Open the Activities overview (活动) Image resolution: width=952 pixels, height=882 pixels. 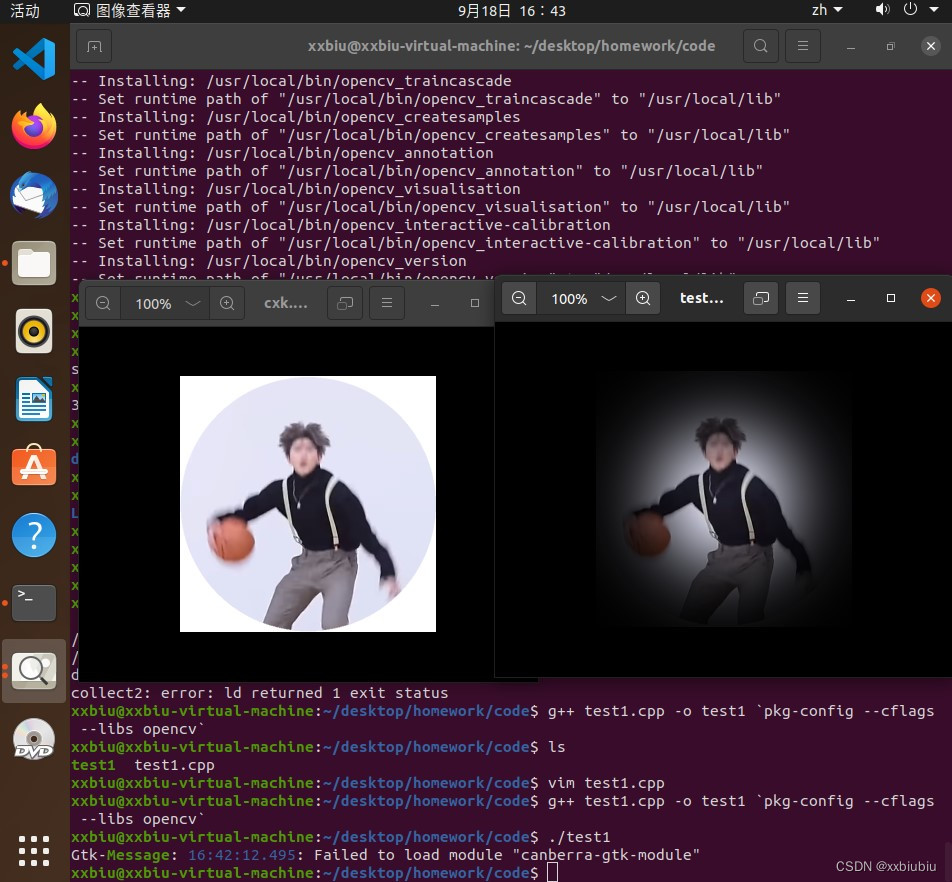[25, 11]
